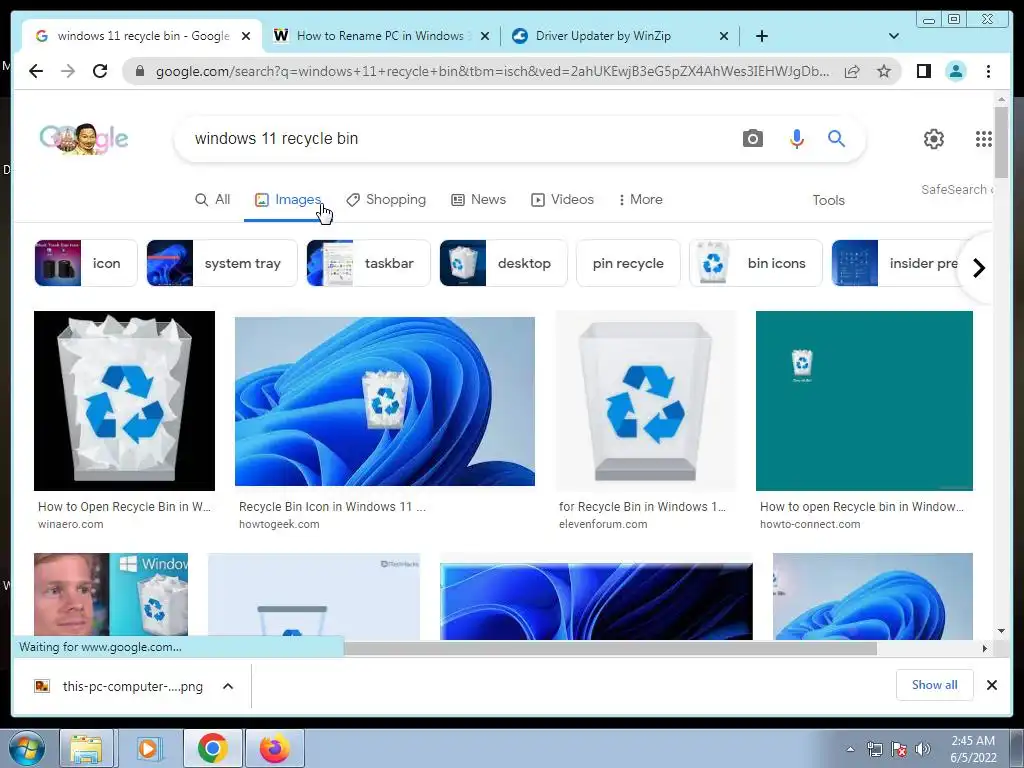Open a new tab

click(x=761, y=36)
